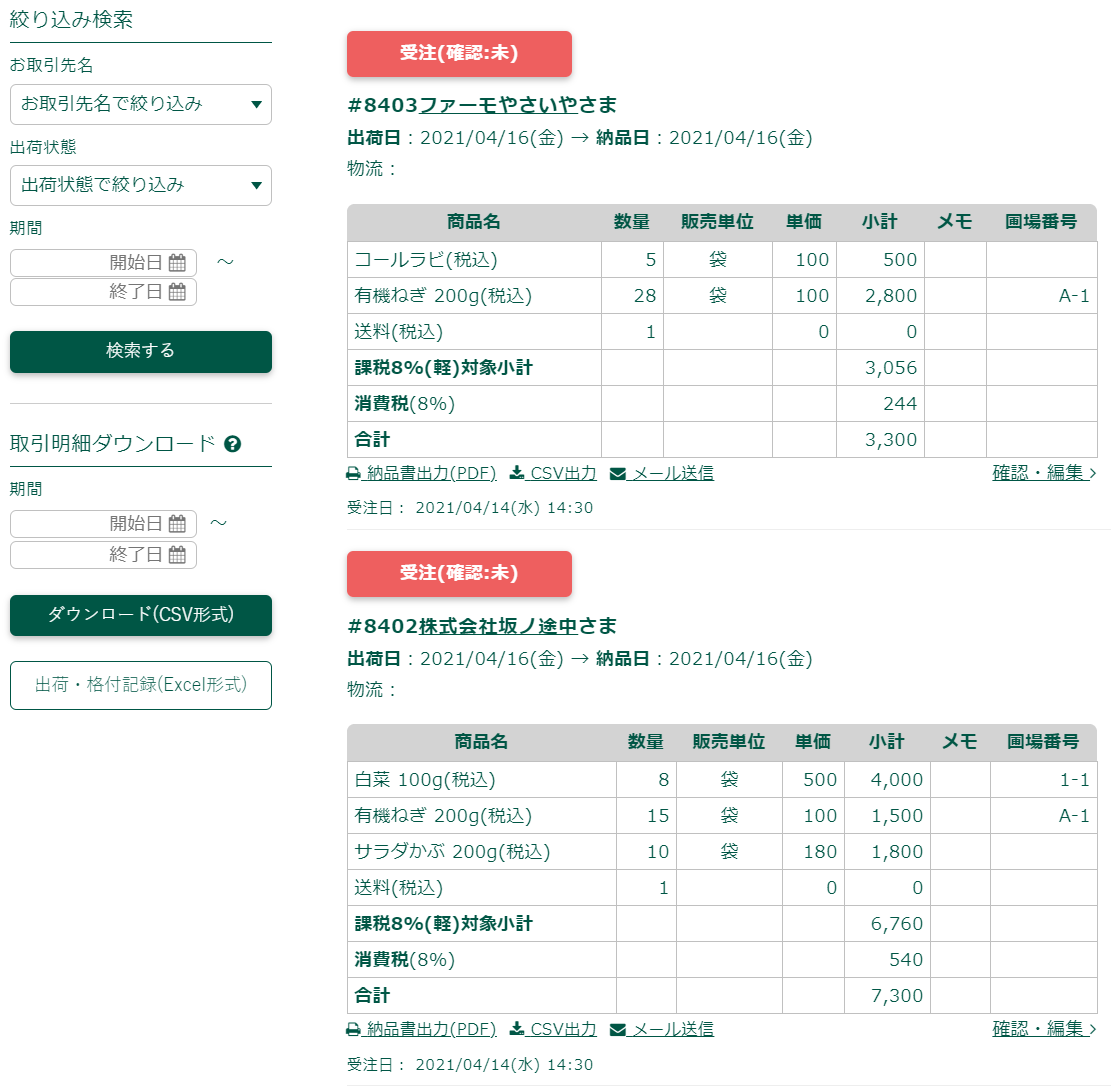The height and width of the screenshot is (1087, 1111).
Task: Click メール送信 link for order #8402
Action: 672,1030
